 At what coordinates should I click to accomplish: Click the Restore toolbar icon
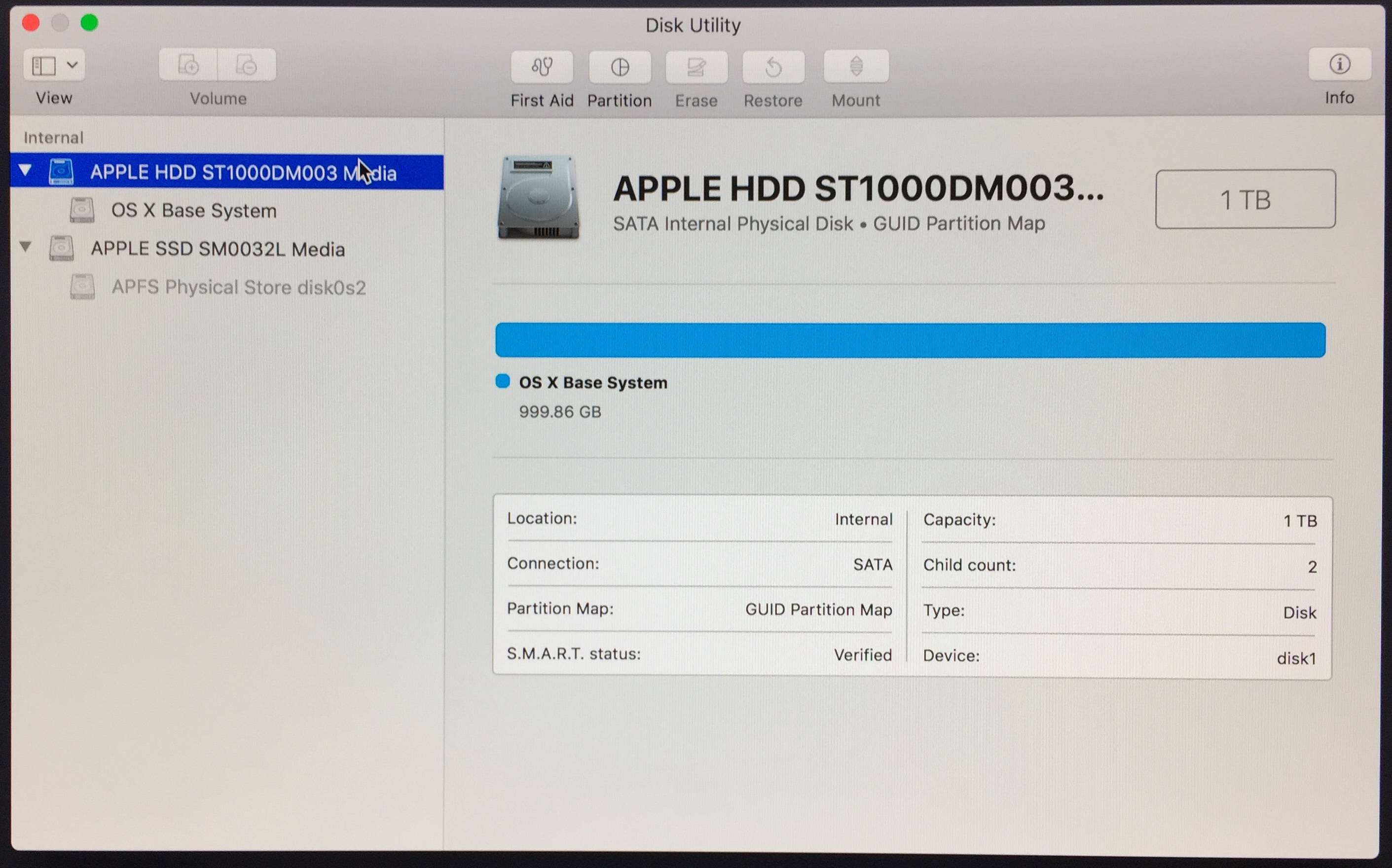click(773, 67)
